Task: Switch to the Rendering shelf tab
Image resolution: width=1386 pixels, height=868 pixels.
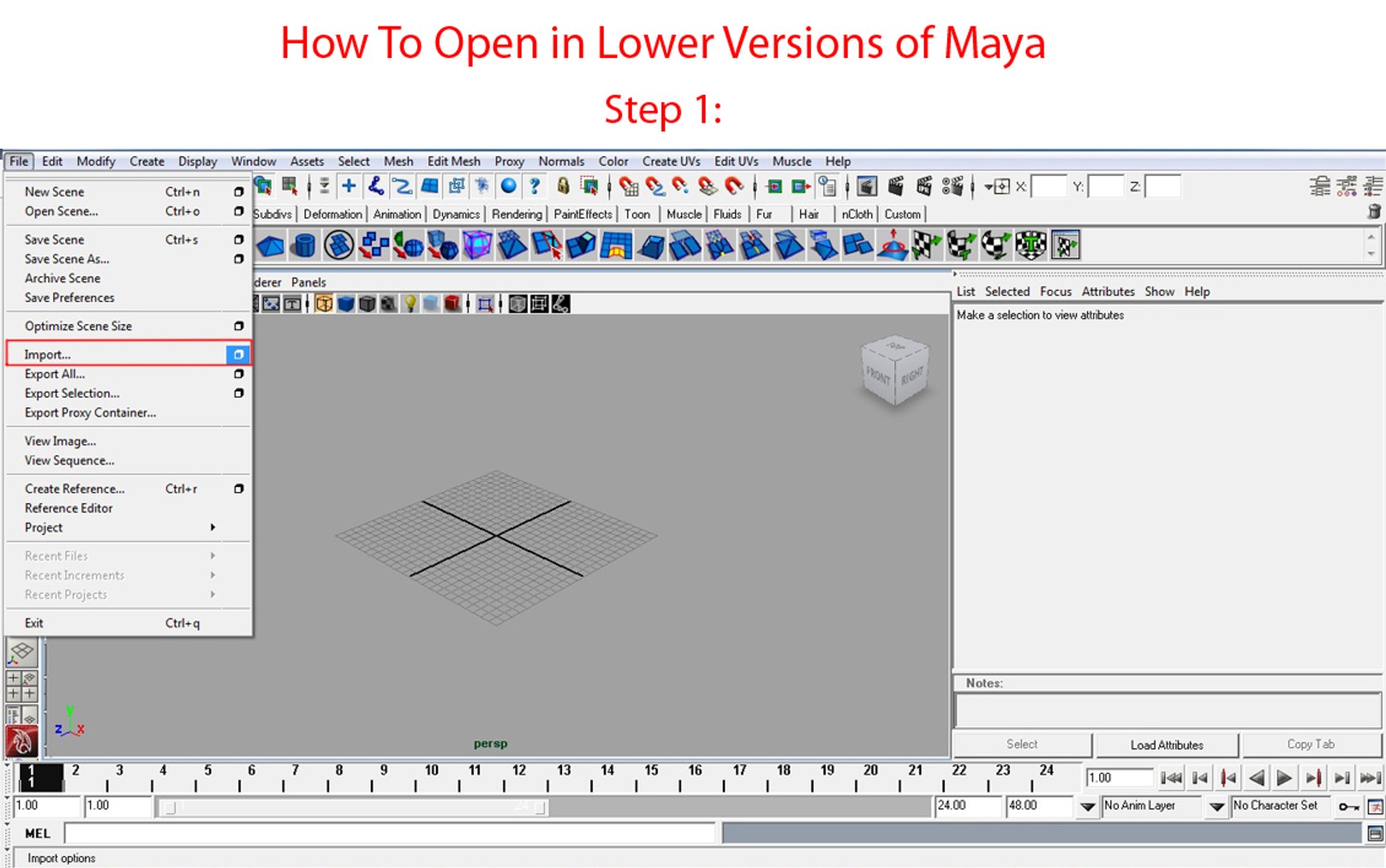Action: tap(517, 214)
